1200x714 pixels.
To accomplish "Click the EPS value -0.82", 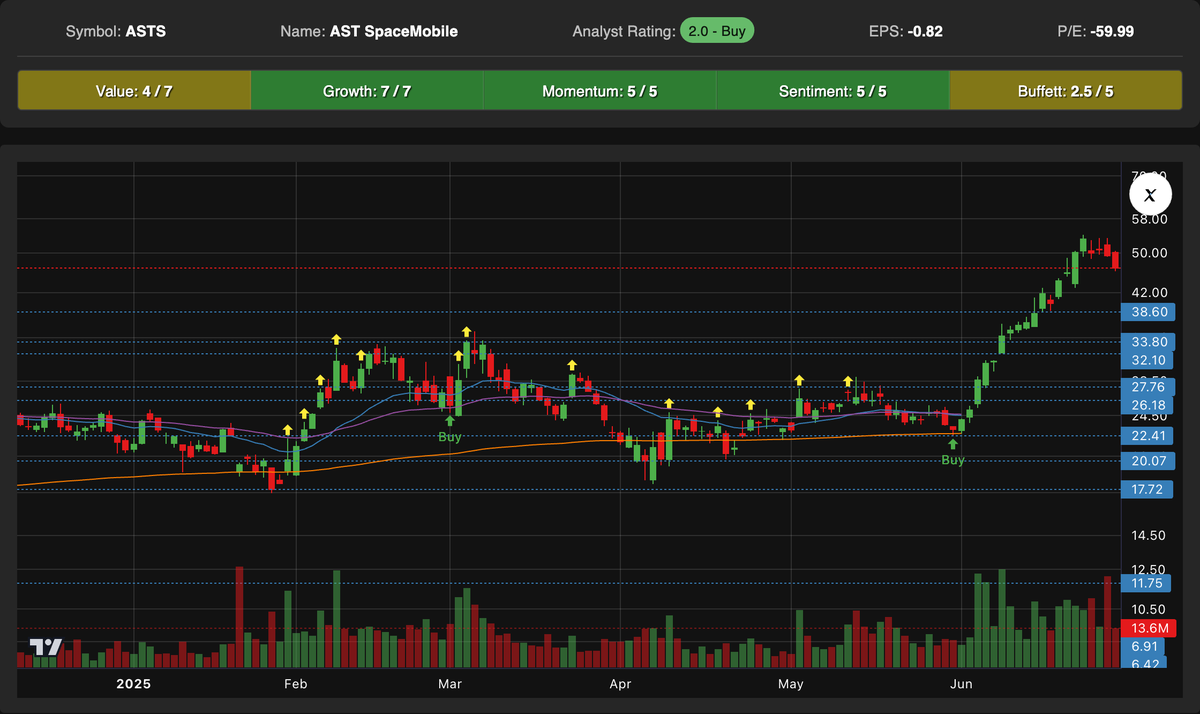I will [x=925, y=31].
